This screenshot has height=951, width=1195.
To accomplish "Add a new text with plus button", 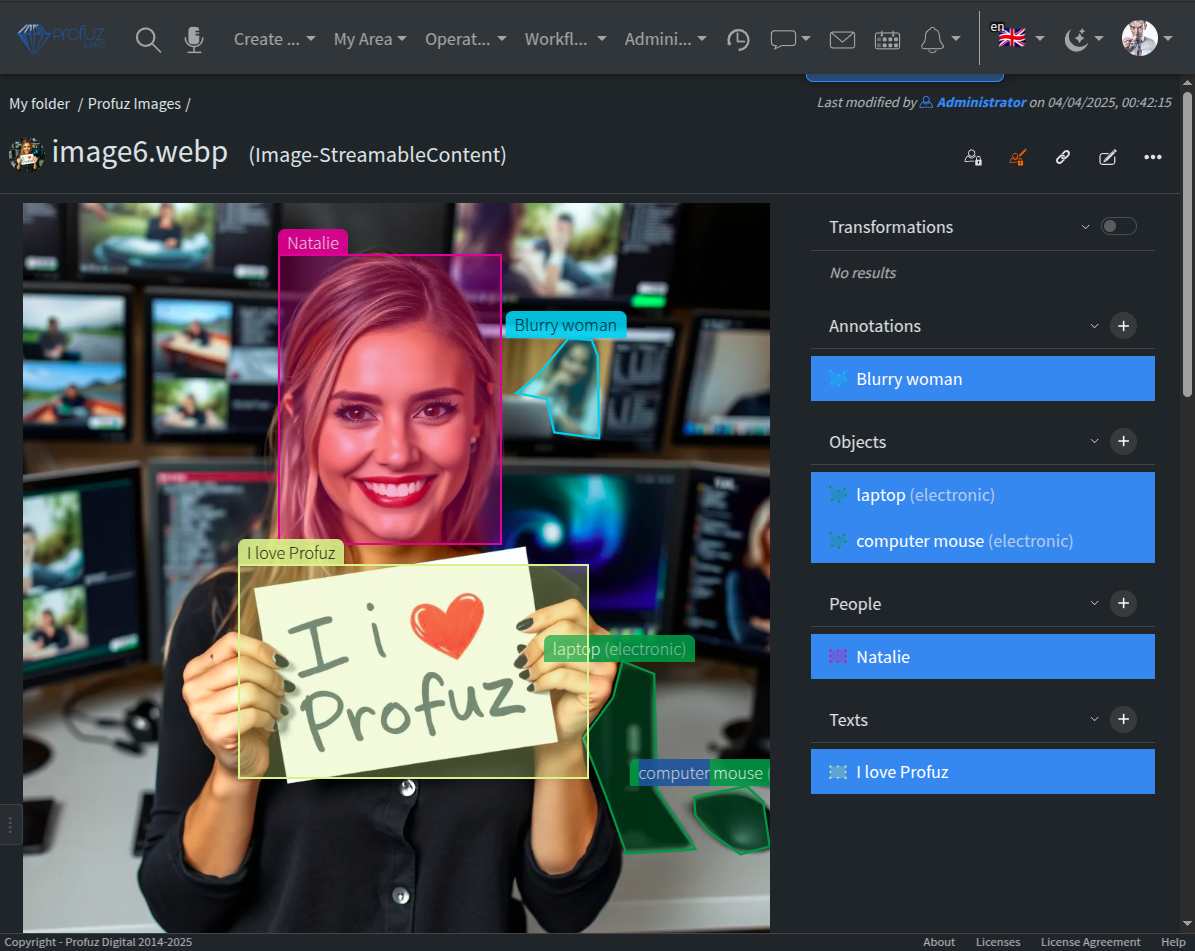I will [x=1123, y=719].
